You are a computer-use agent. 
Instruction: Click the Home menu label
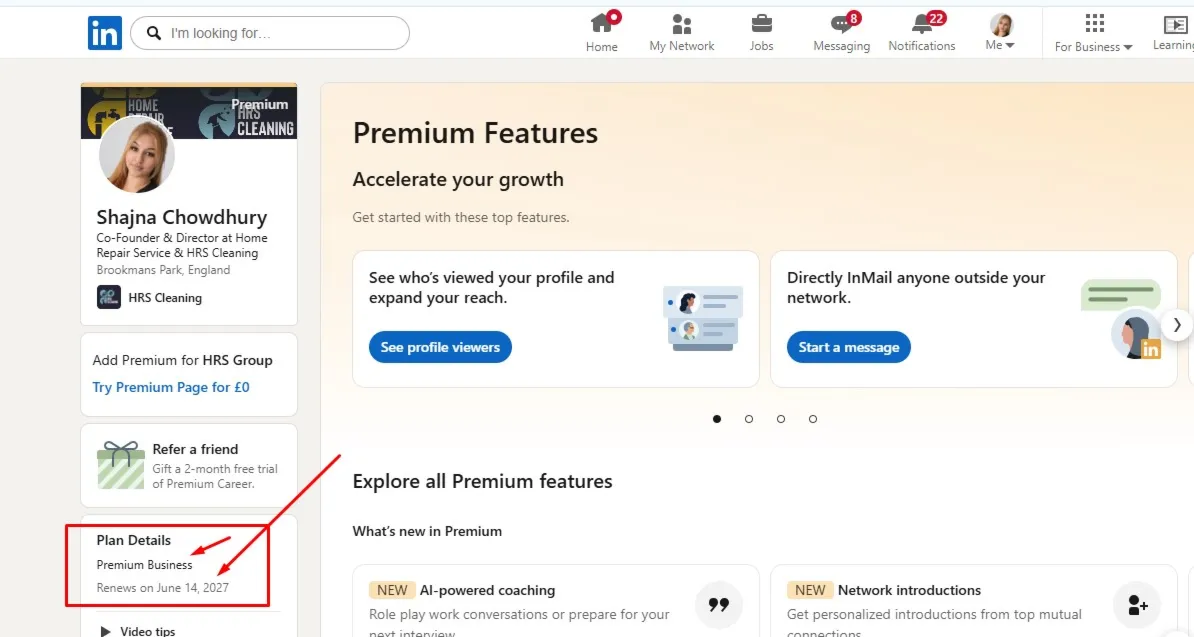click(x=602, y=46)
